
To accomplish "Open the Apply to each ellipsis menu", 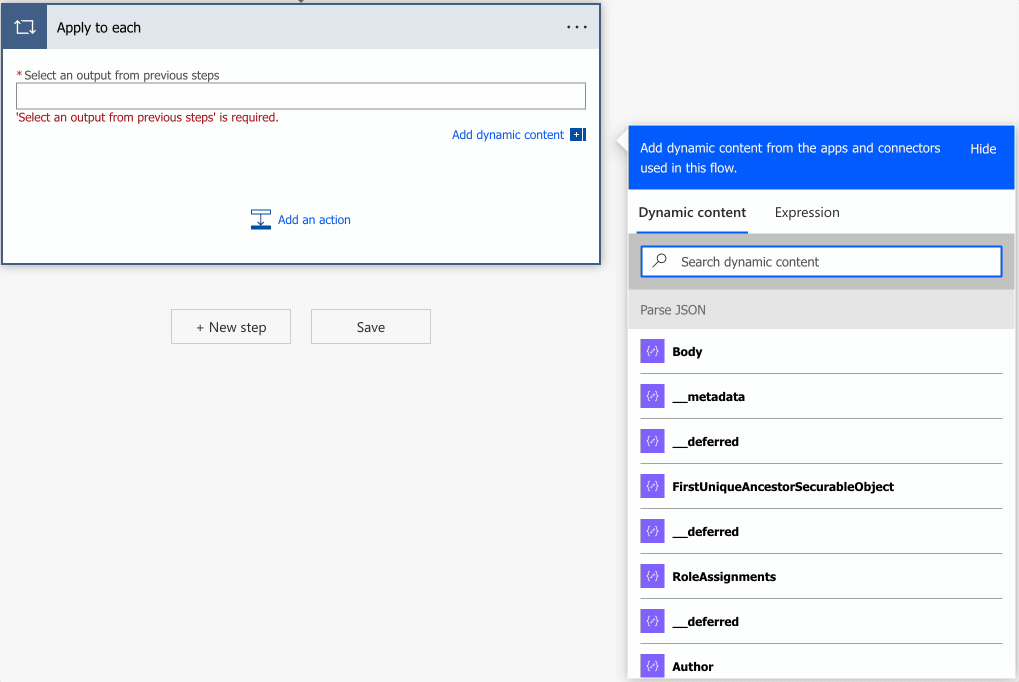I will [576, 28].
